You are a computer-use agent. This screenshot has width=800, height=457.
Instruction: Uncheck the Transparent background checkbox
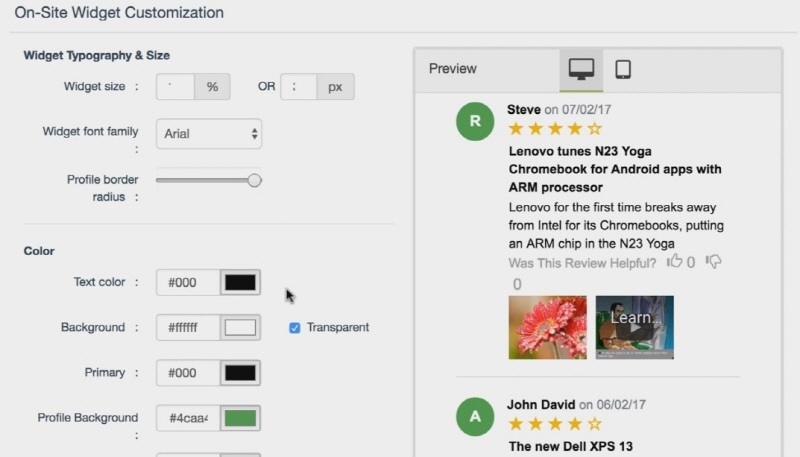294,327
